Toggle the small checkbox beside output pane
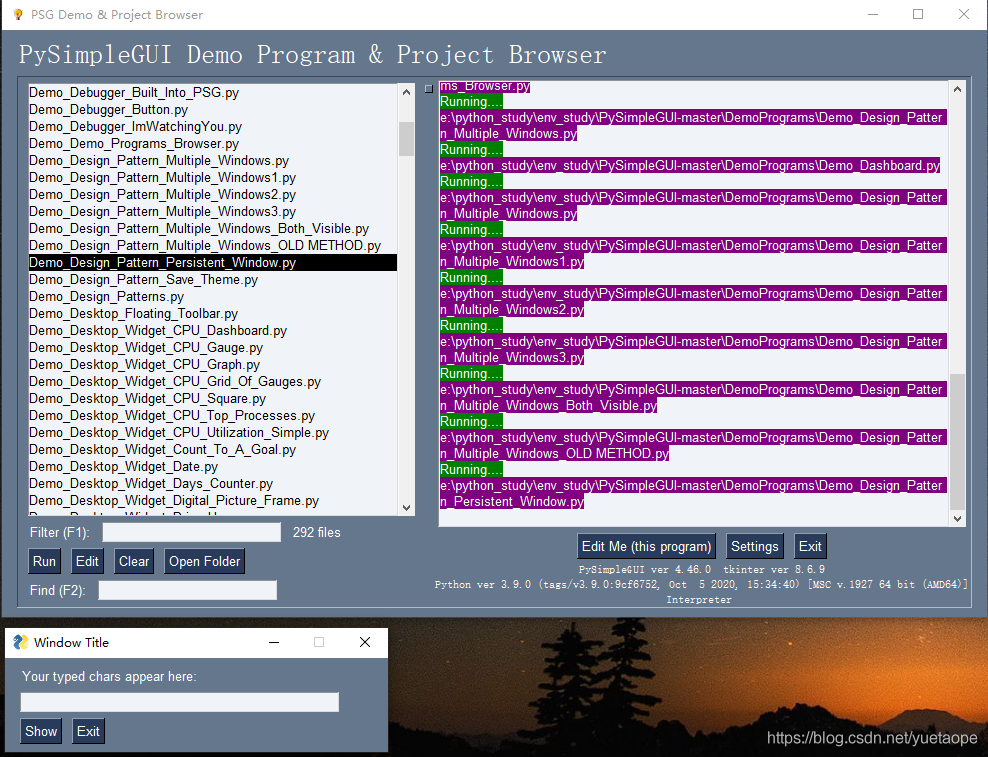Screen dimensions: 988x757 429,89
